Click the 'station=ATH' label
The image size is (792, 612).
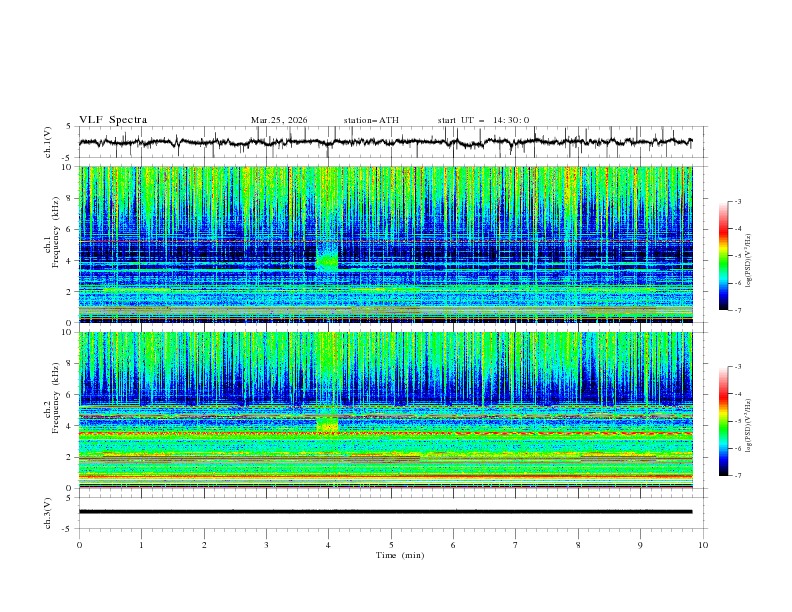tap(371, 120)
